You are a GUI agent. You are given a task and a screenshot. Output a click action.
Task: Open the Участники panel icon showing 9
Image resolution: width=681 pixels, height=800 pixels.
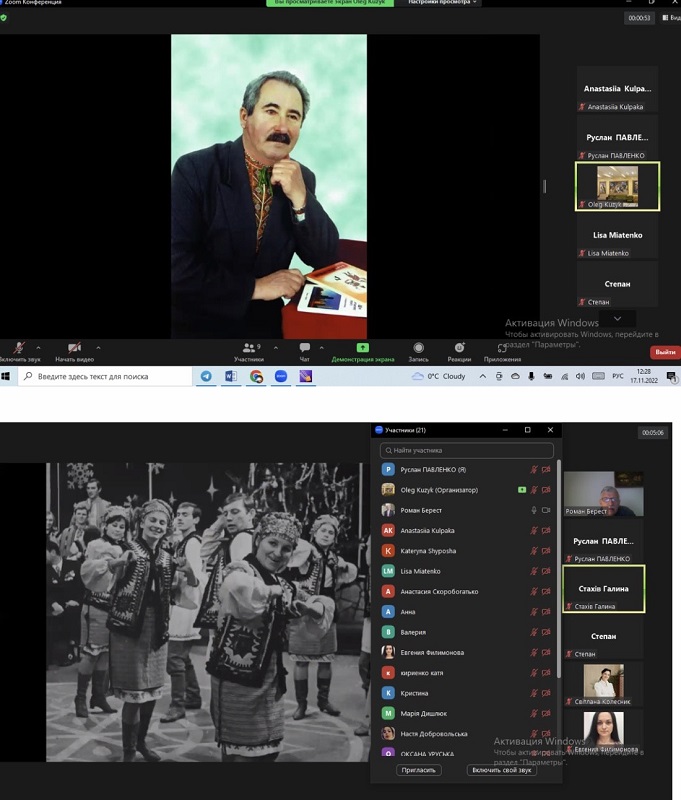pyautogui.click(x=249, y=348)
